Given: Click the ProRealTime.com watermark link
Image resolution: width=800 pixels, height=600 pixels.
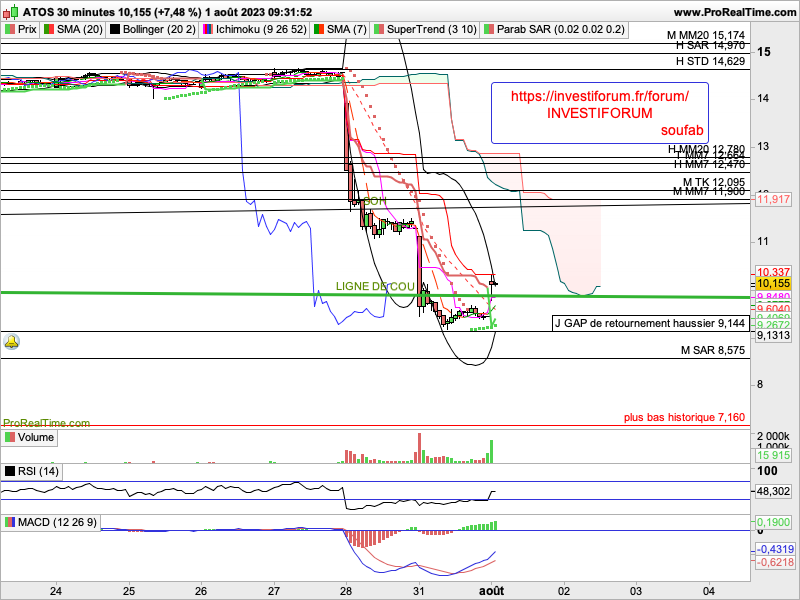Looking at the screenshot, I should pyautogui.click(x=46, y=424).
